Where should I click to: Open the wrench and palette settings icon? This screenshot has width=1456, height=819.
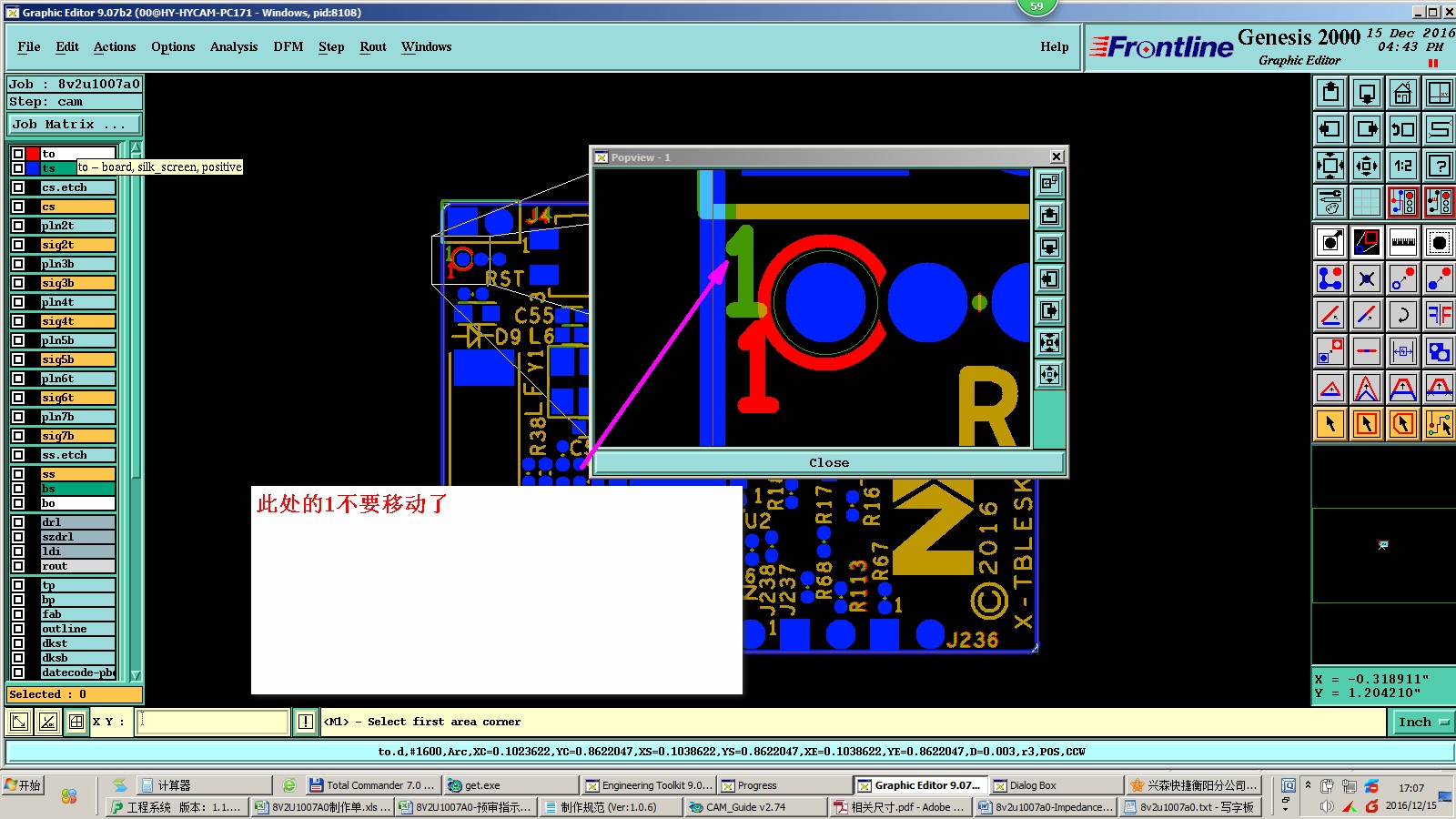[x=1330, y=202]
